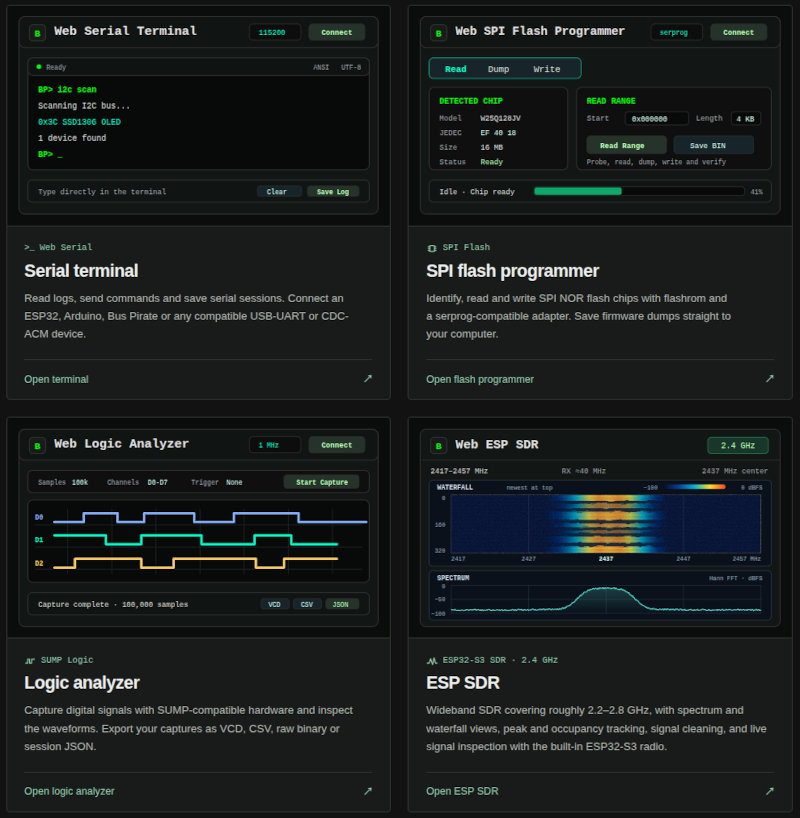Switch to the Dump tab
The width and height of the screenshot is (800, 818).
498,69
